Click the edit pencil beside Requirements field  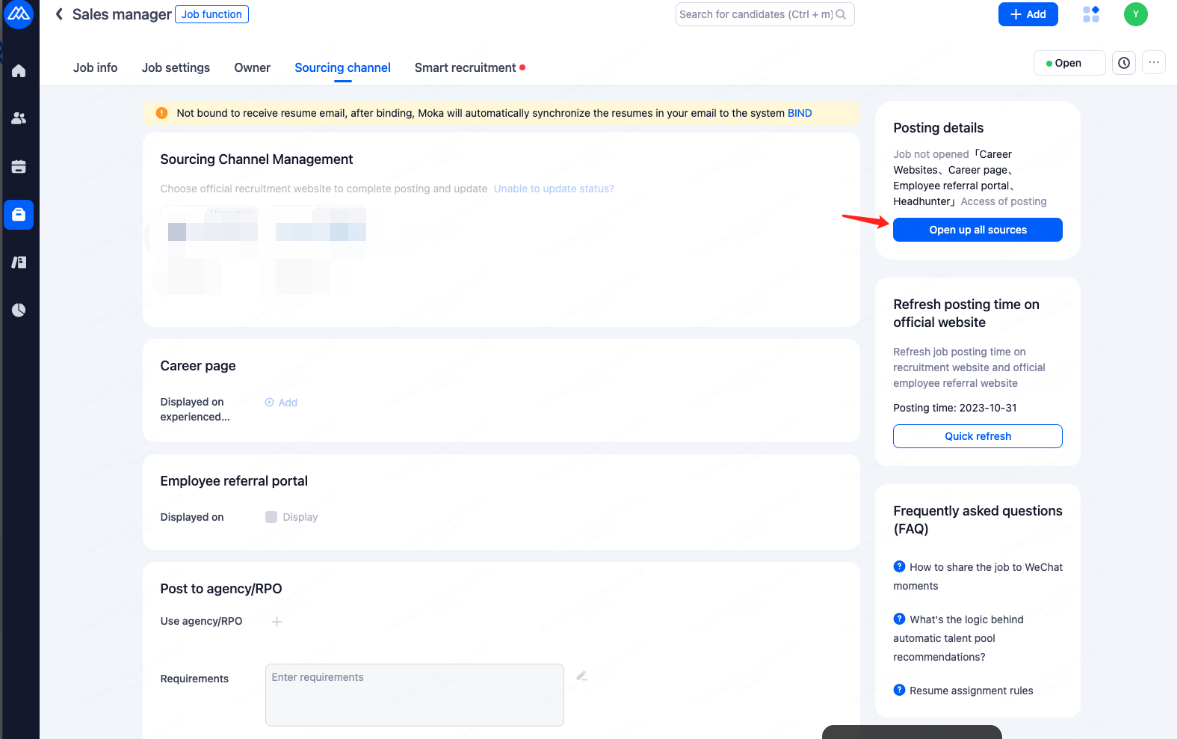[x=581, y=676]
